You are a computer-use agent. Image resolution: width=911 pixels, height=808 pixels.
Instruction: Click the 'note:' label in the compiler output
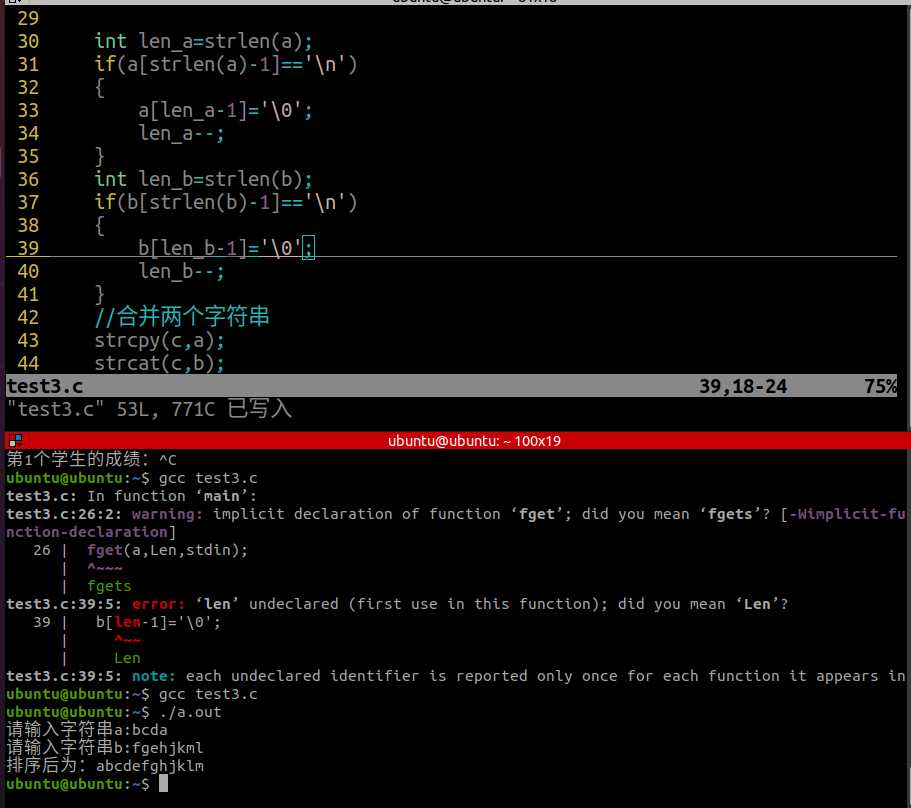153,676
